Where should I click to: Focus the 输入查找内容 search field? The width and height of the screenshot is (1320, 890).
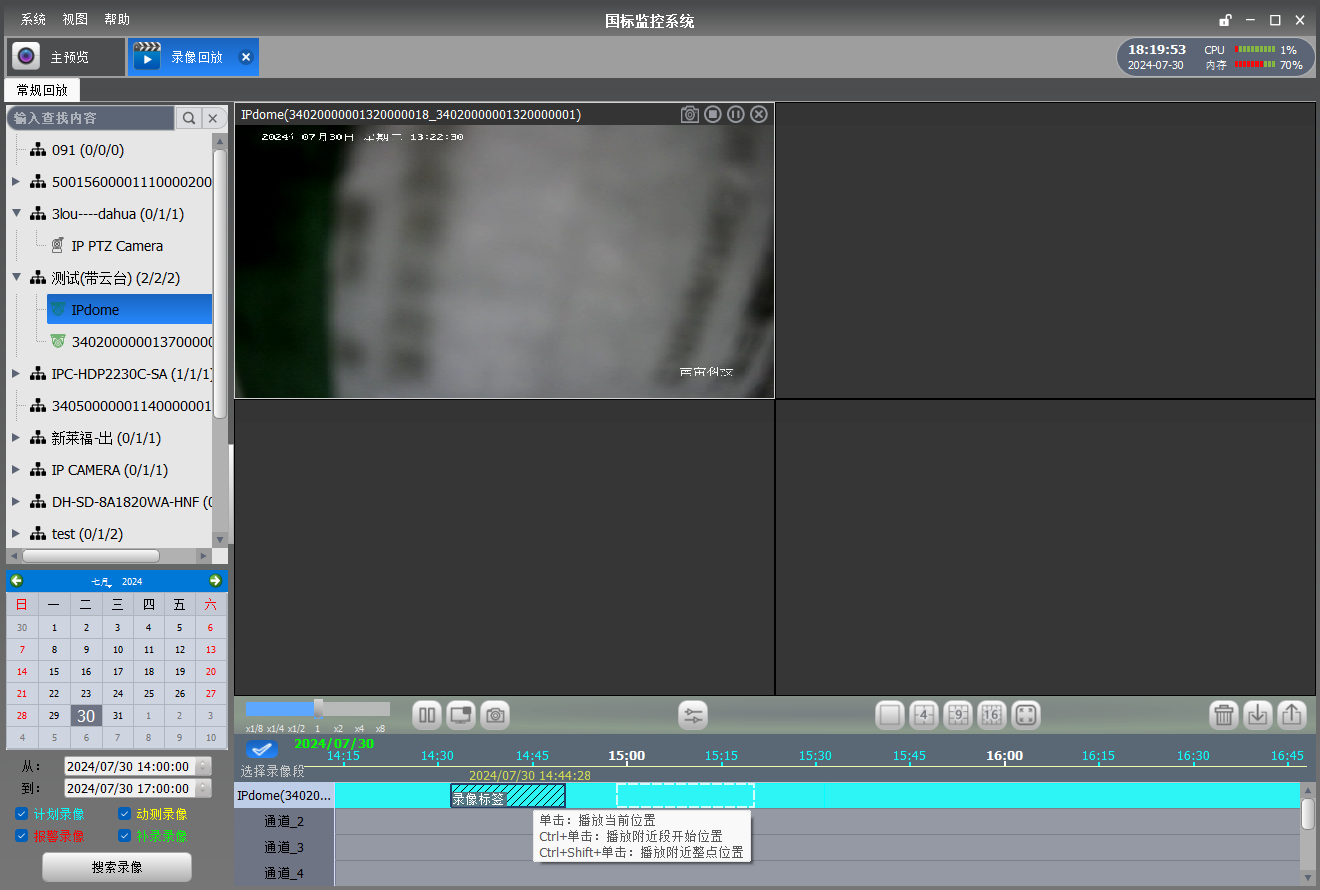click(91, 118)
